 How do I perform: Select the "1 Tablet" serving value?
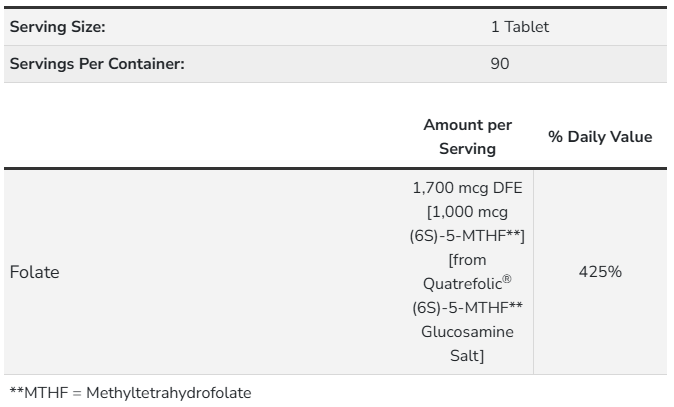coord(520,28)
